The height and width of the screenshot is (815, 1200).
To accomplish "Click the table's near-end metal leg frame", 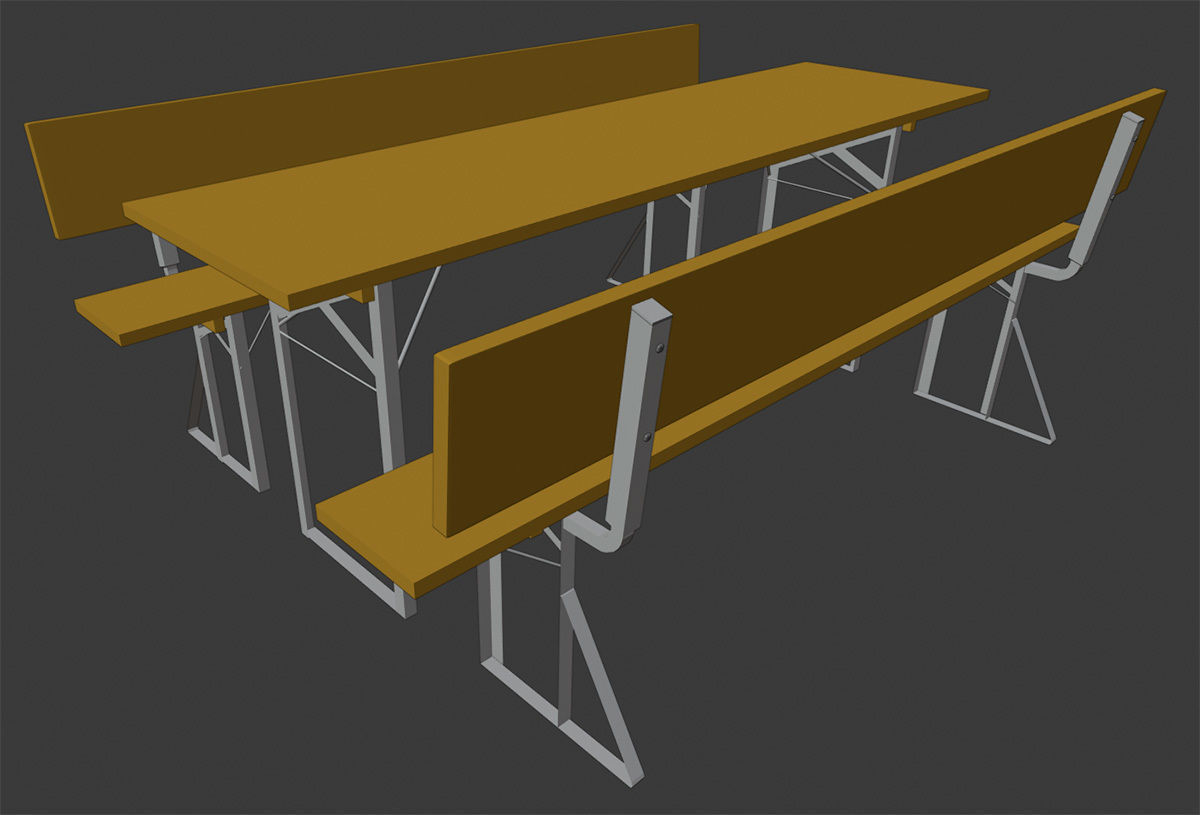I will point(345,450).
